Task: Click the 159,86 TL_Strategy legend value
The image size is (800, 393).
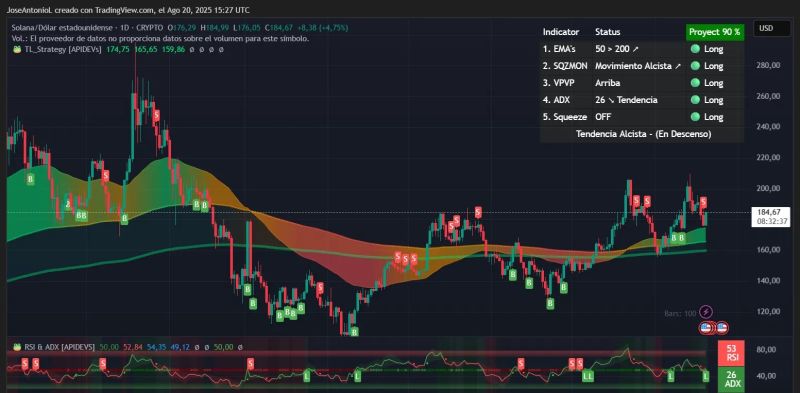Action: [x=173, y=50]
